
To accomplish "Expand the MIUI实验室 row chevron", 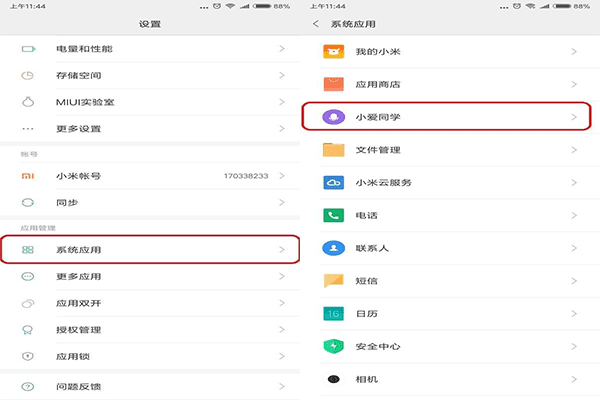I will coord(282,102).
